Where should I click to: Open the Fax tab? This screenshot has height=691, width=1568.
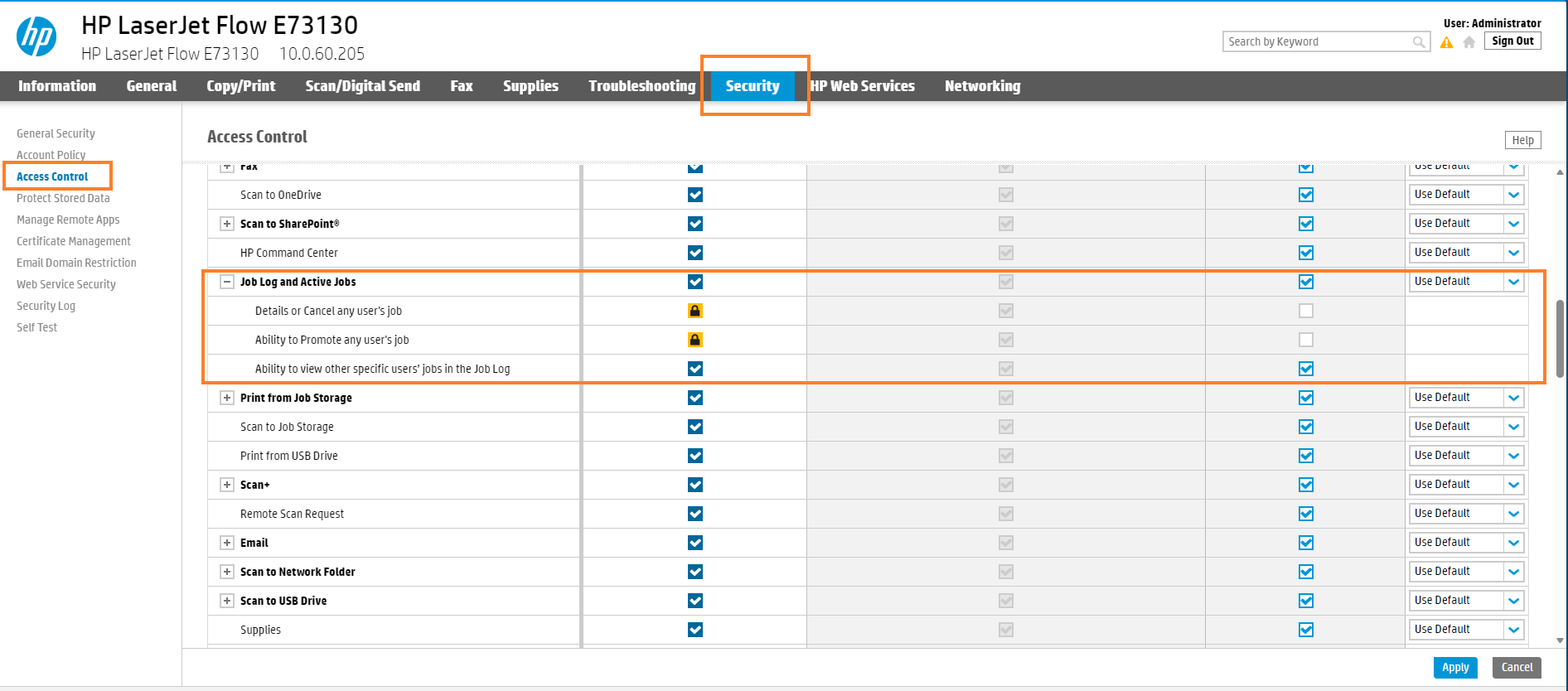(462, 86)
